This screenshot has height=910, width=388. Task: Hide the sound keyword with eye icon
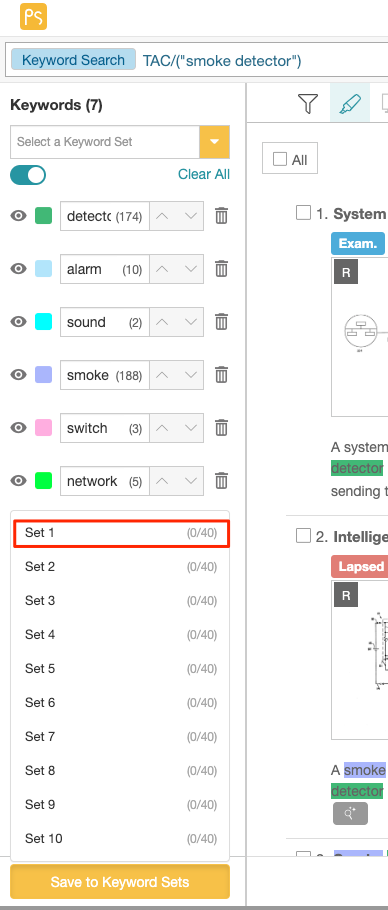click(x=19, y=322)
